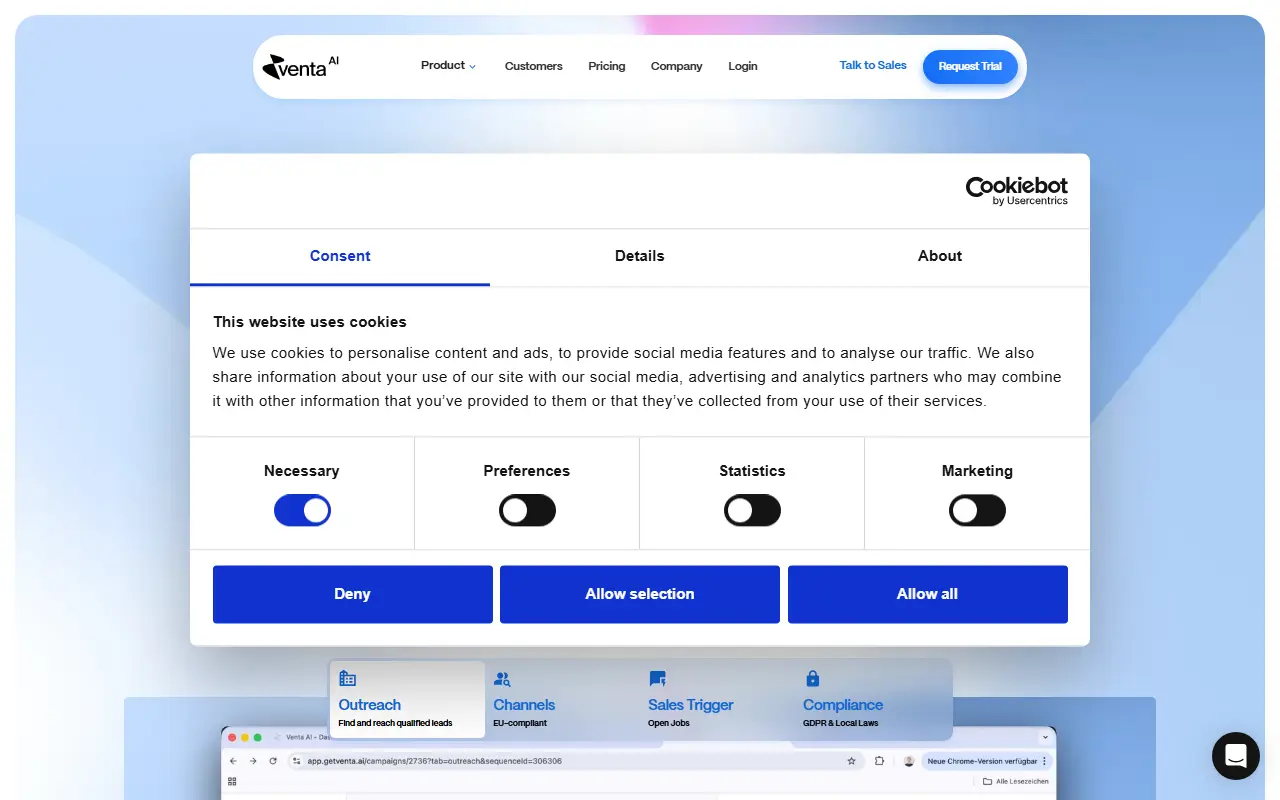The width and height of the screenshot is (1280, 800).
Task: Click the Talk to Sales link
Action: pos(873,66)
